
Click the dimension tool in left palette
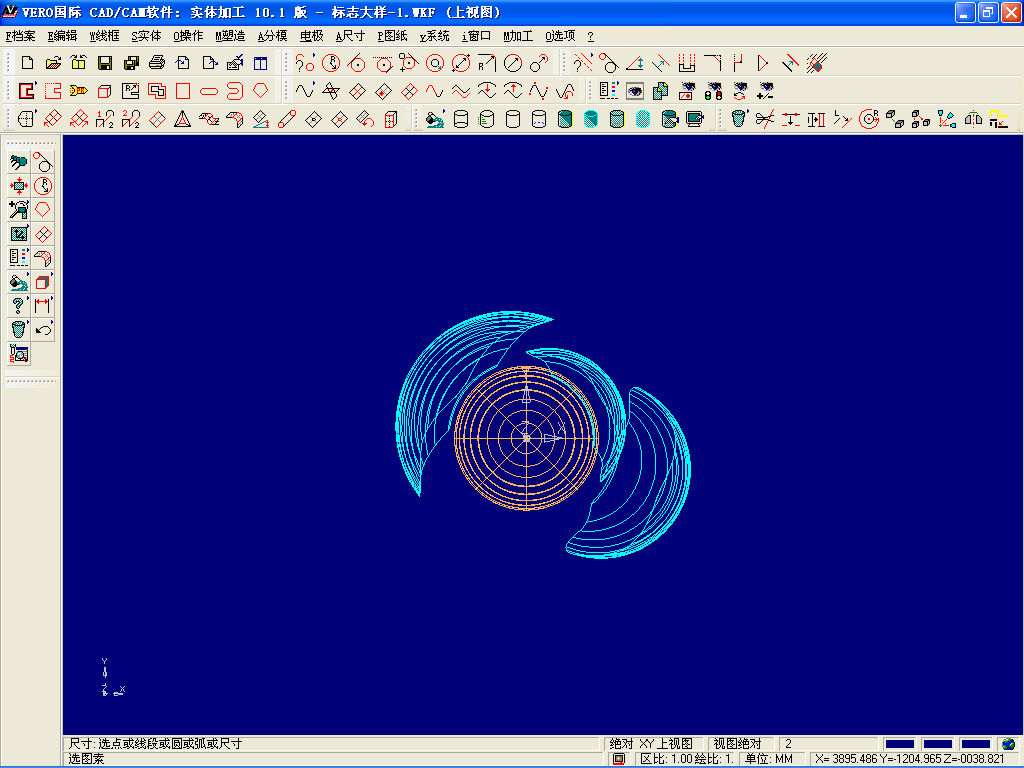[43, 306]
